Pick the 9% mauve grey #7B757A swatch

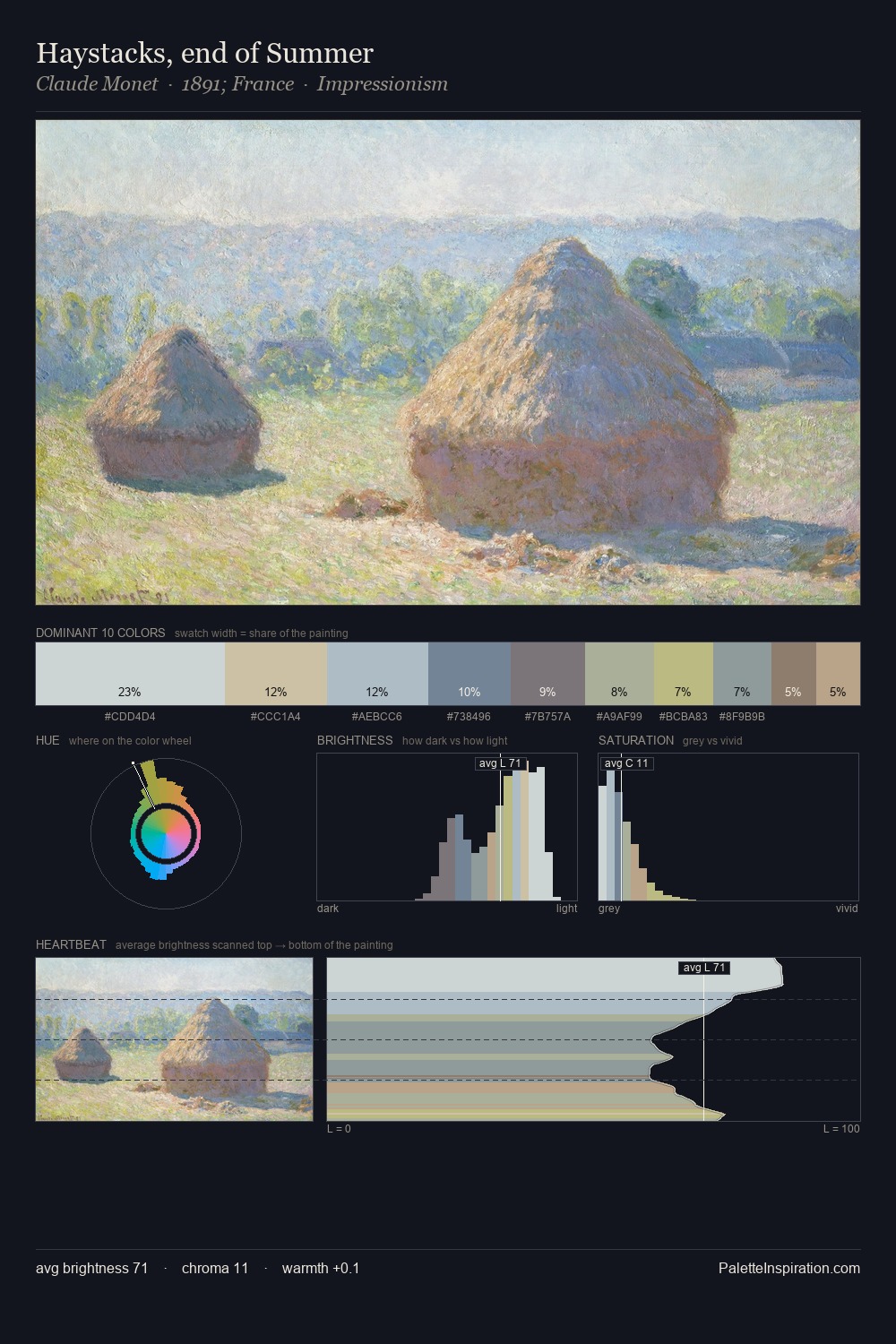(x=547, y=674)
